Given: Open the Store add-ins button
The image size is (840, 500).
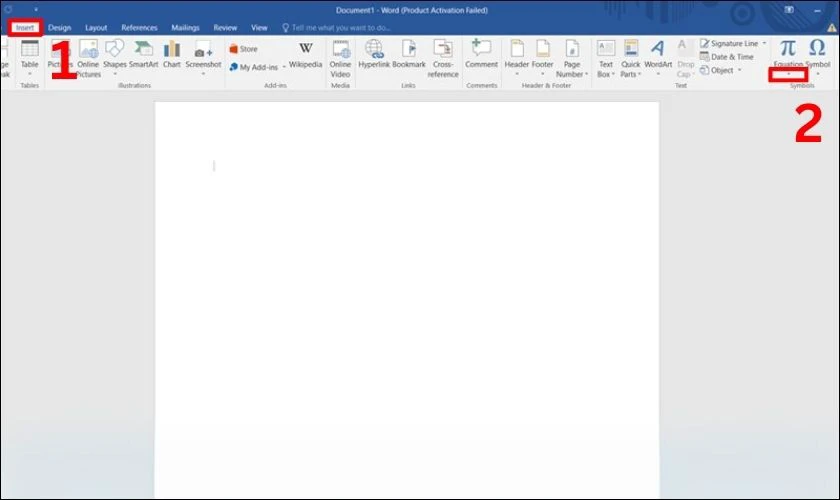Looking at the screenshot, I should tap(244, 48).
